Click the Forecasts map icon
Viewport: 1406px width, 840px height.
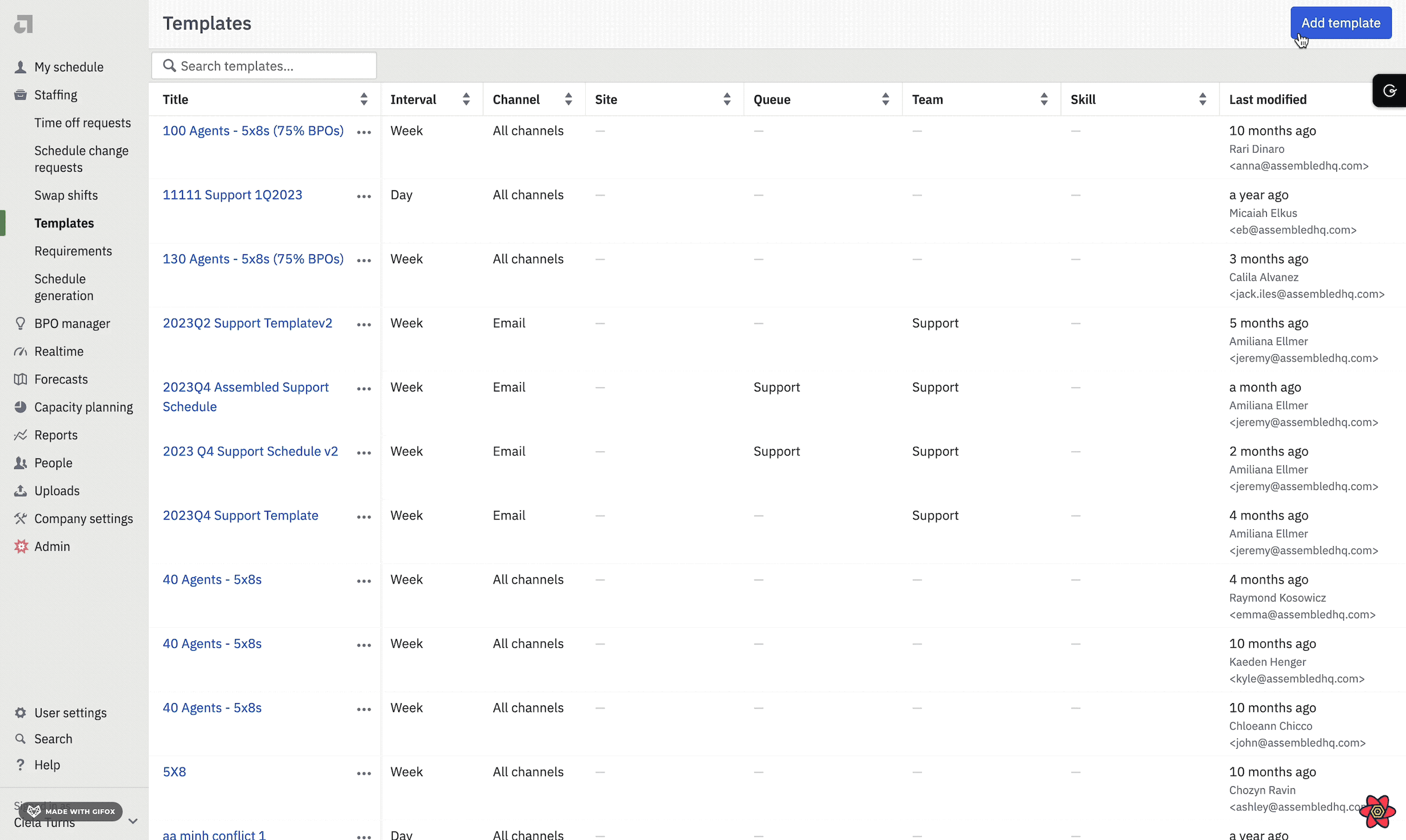tap(21, 379)
